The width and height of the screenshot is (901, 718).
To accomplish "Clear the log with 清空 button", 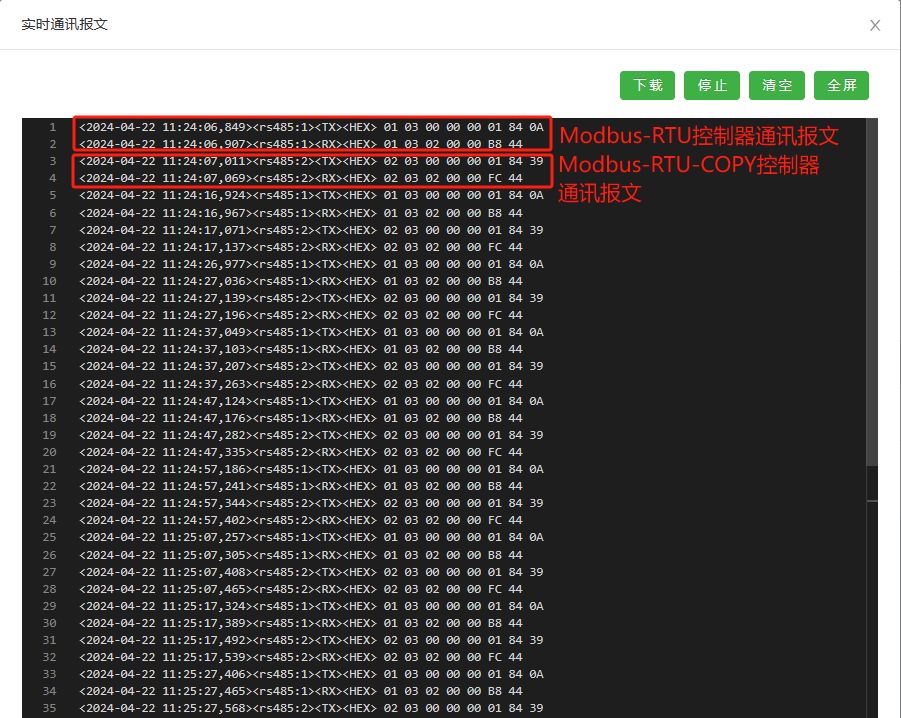I will pos(776,86).
